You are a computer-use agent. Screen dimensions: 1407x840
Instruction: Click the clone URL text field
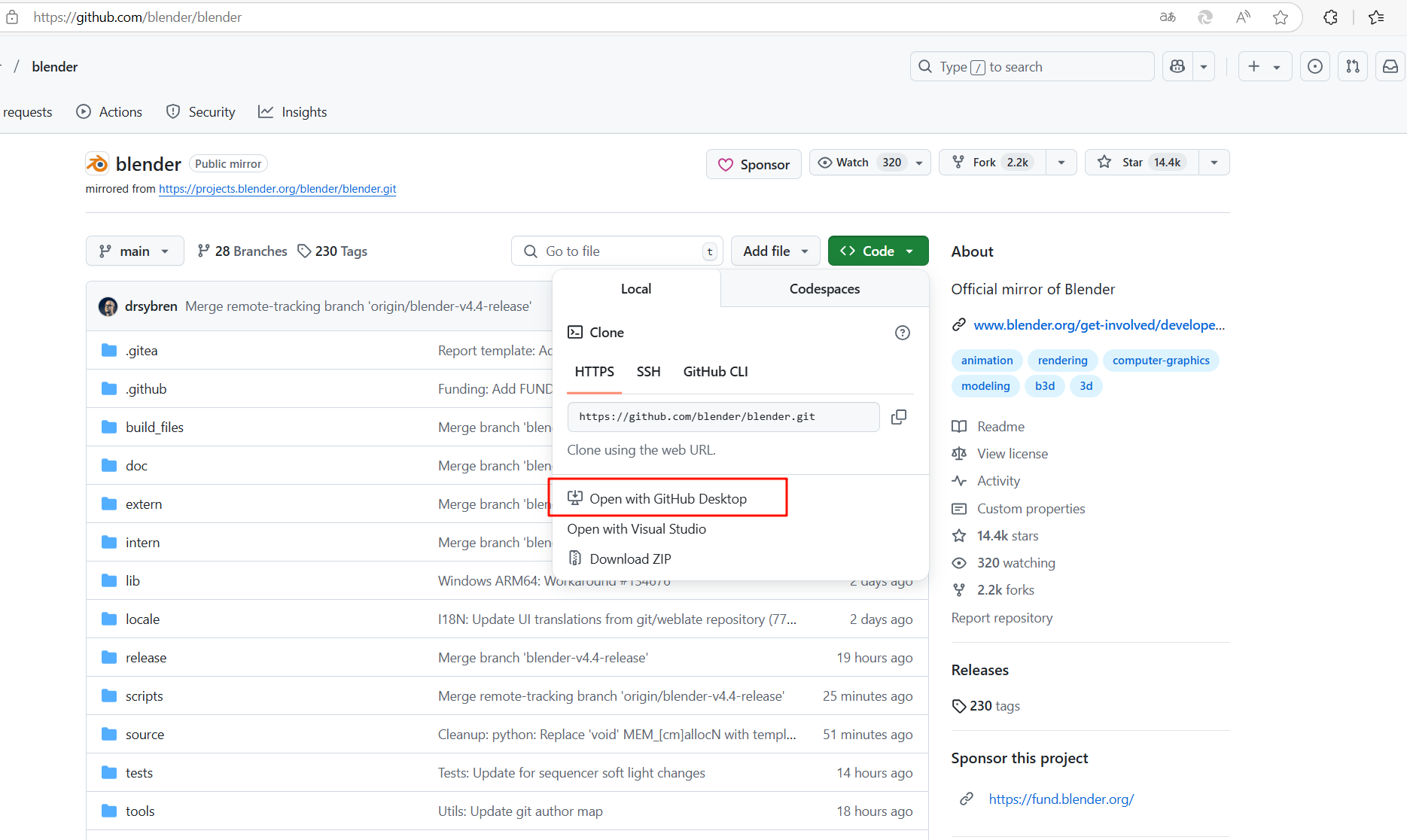pos(723,417)
